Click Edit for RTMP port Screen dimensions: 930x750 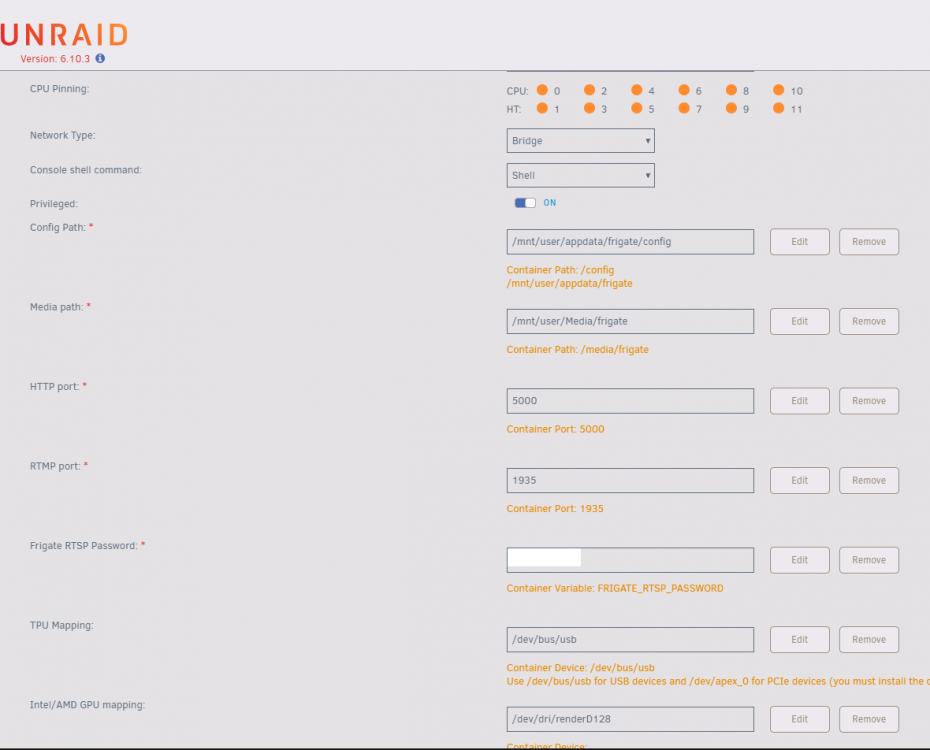coord(800,480)
